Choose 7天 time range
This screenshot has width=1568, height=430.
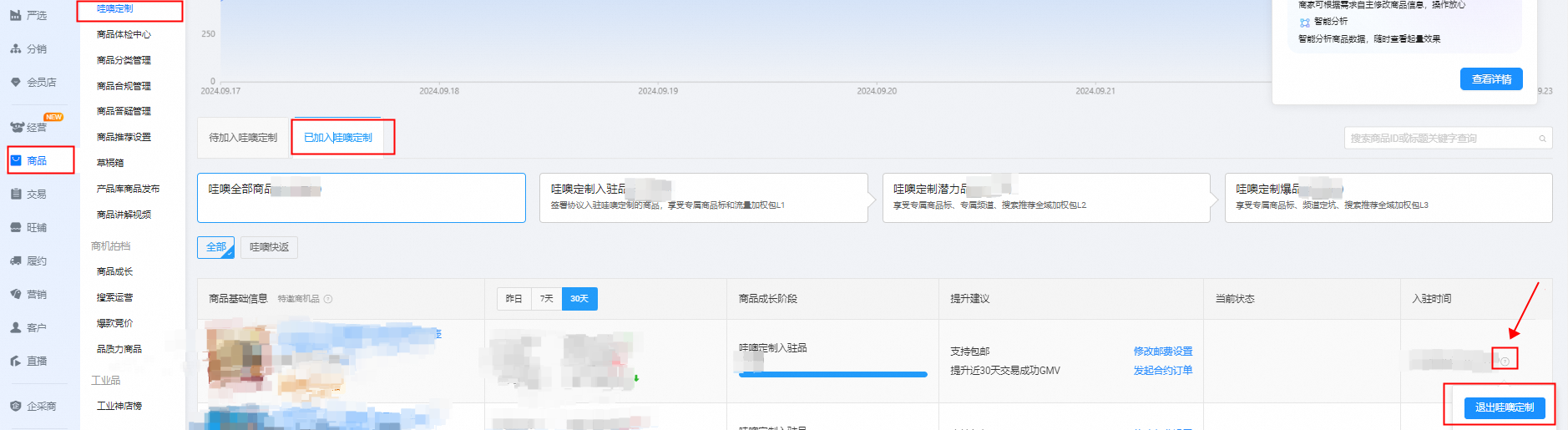point(546,299)
